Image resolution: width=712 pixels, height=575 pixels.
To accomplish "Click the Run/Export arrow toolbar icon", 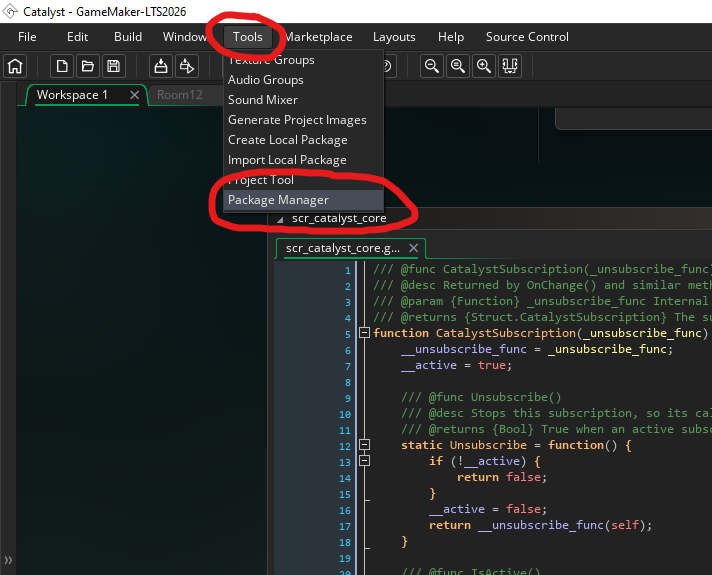I will coord(187,66).
